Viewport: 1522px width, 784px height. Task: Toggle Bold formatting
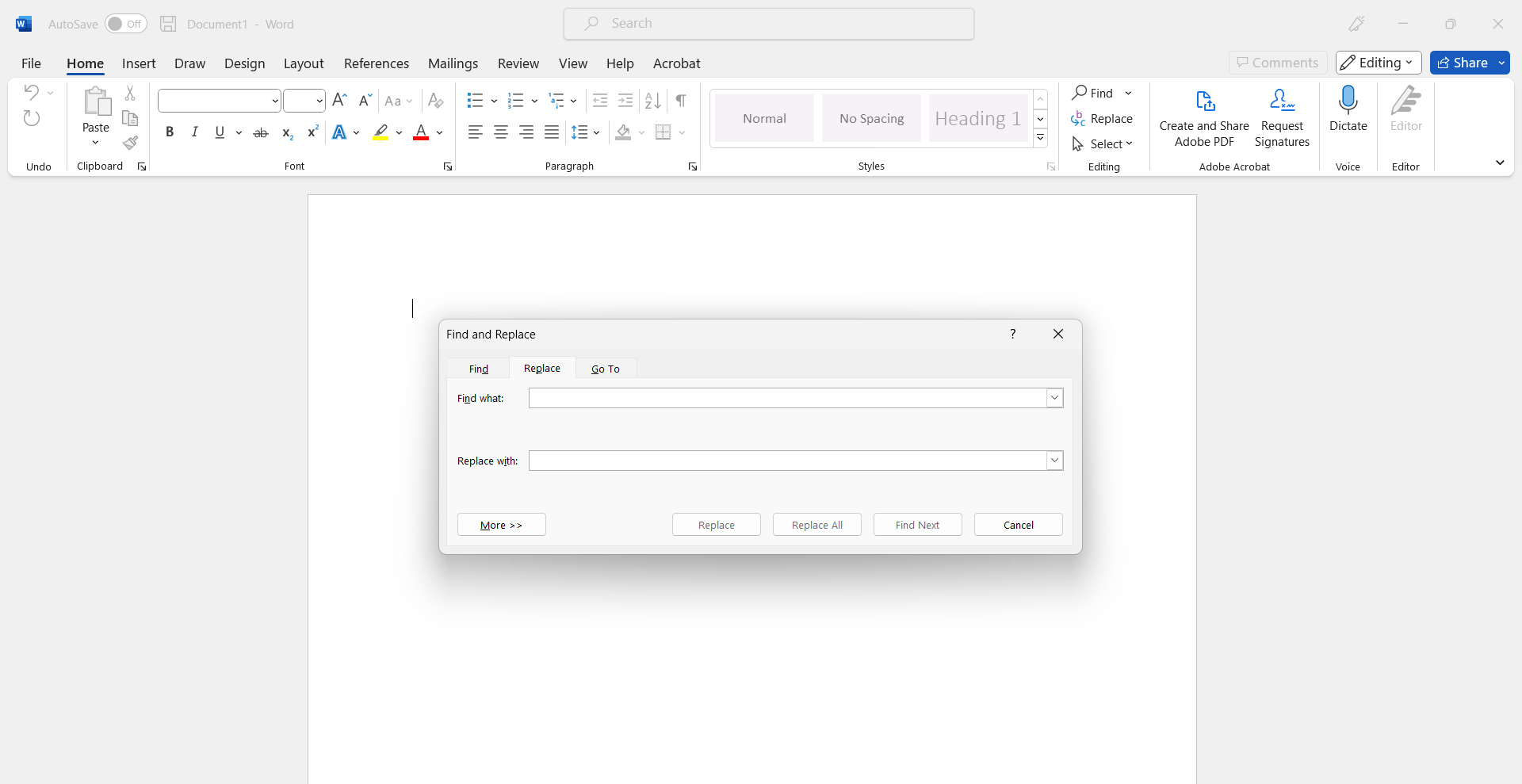[x=169, y=132]
